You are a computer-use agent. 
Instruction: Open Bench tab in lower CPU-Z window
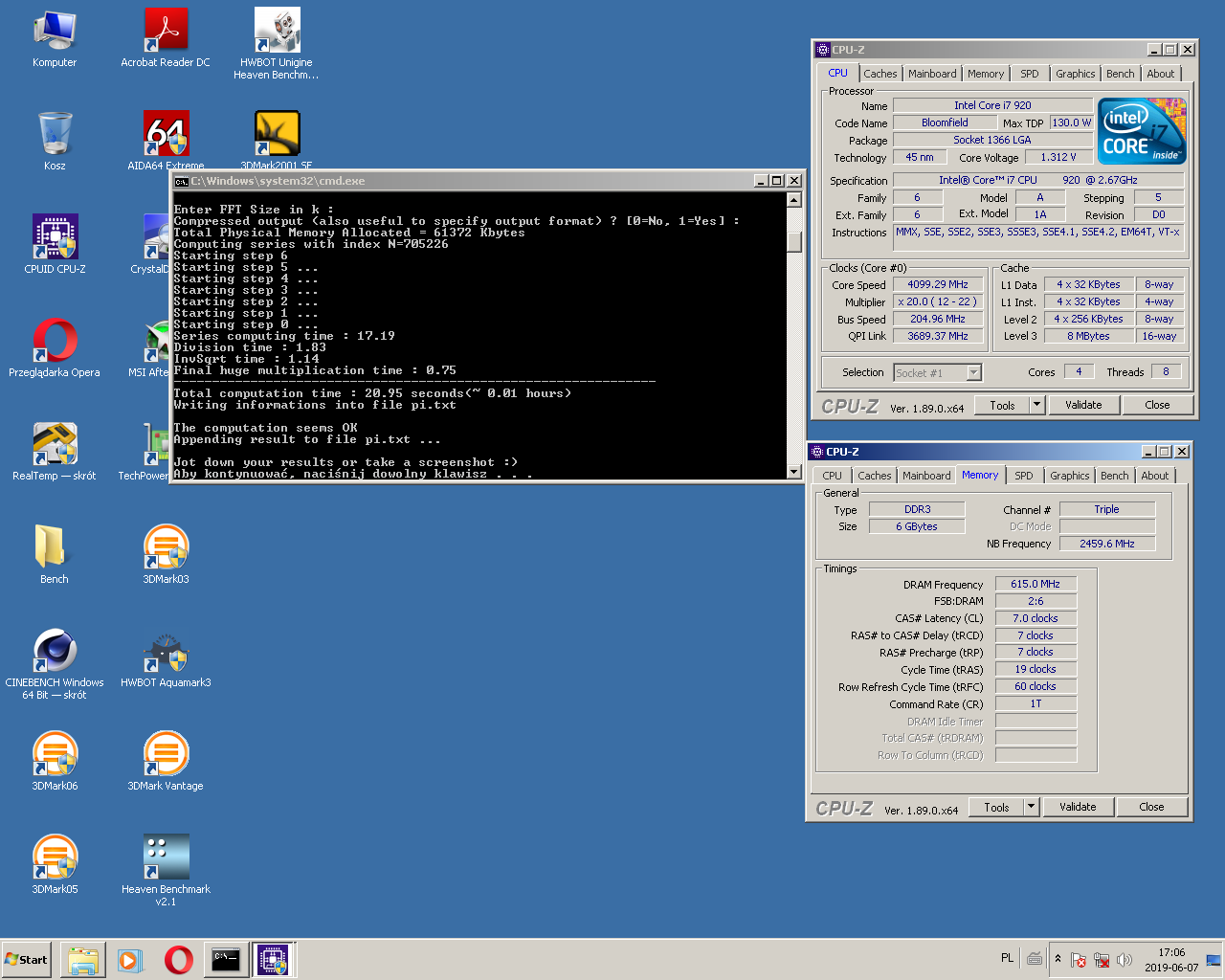coord(1114,476)
